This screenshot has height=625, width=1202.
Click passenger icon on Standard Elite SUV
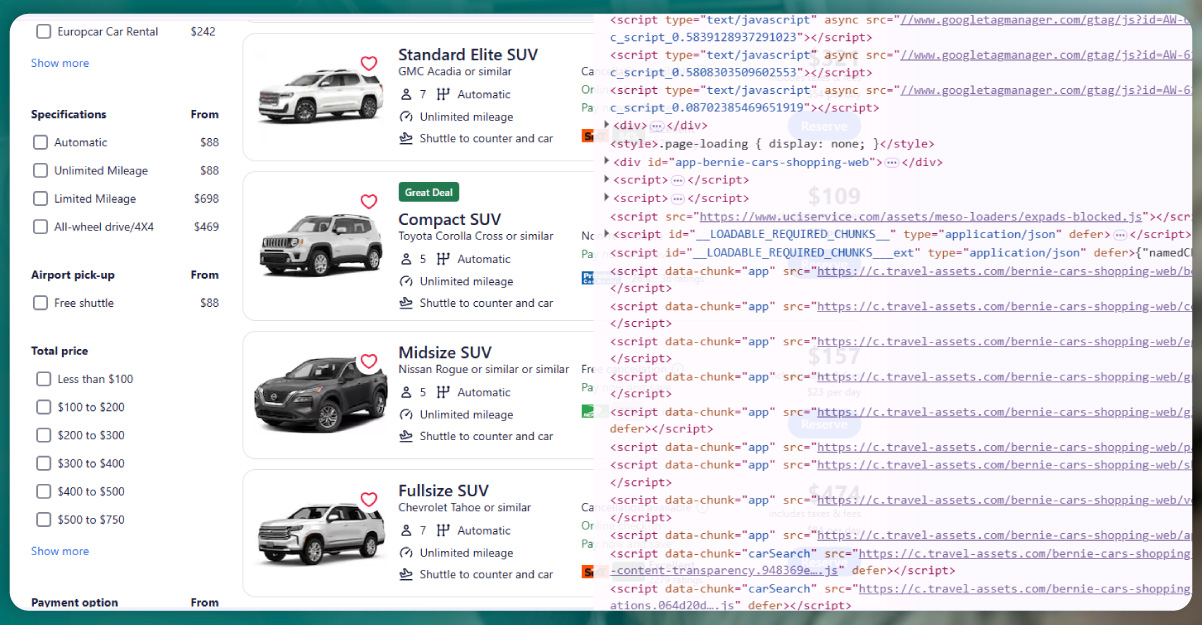tap(406, 95)
